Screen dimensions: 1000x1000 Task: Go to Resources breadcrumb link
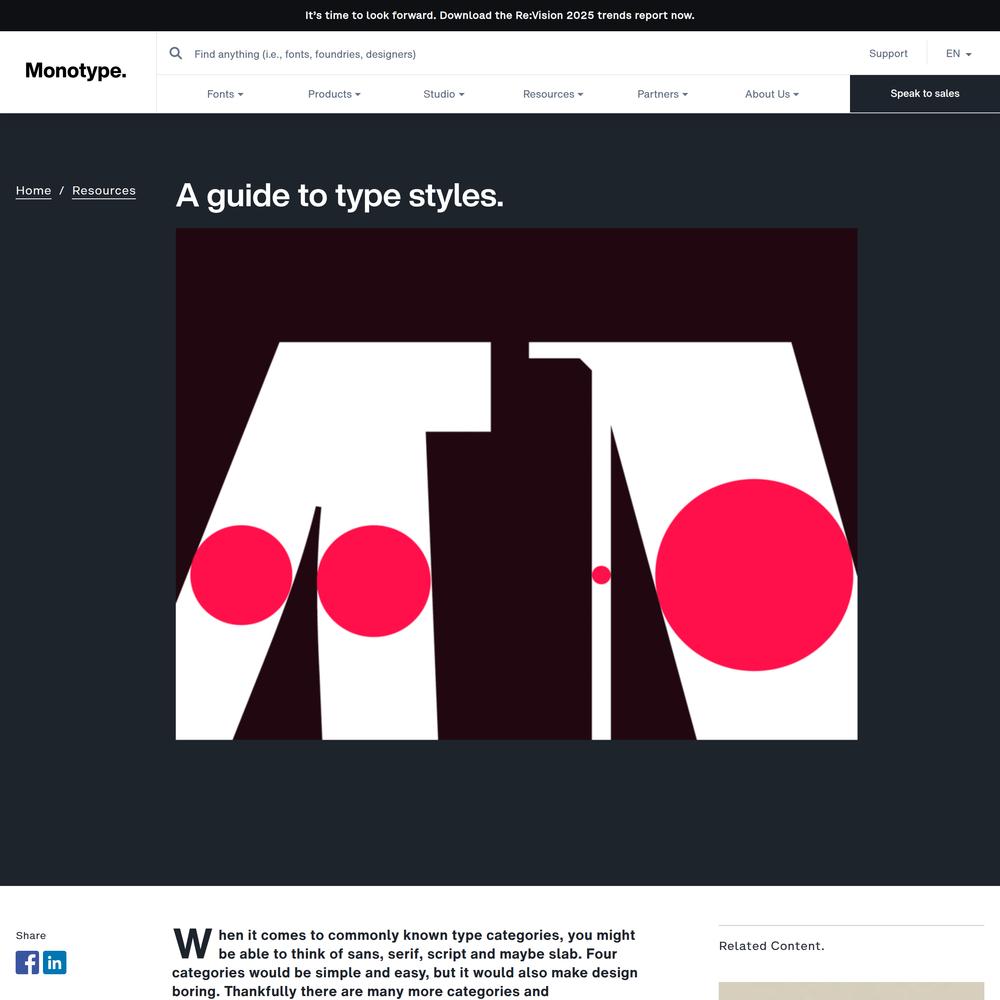104,191
